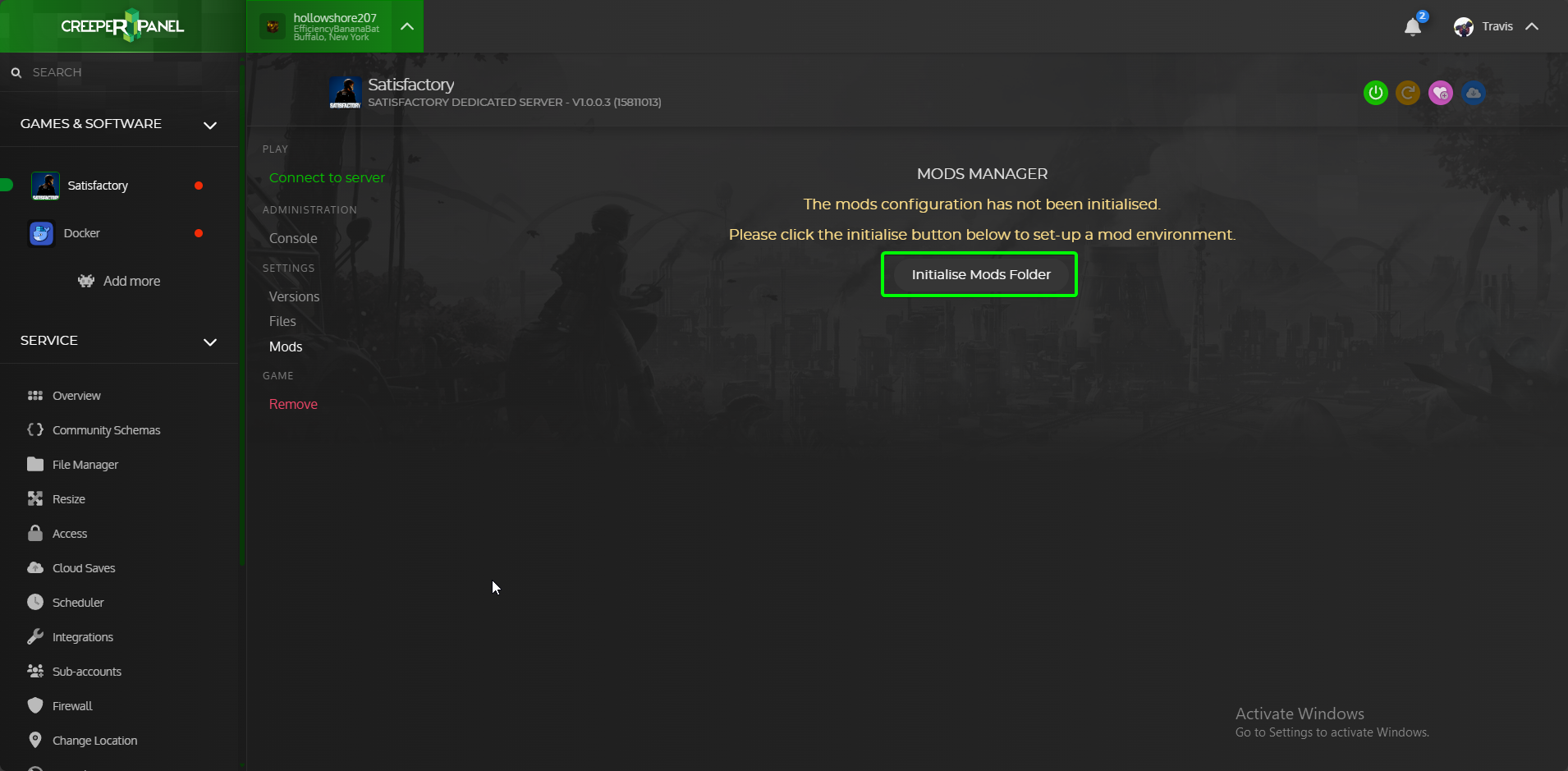Click the File Manager folder icon
Viewport: 1568px width, 771px height.
[x=35, y=464]
